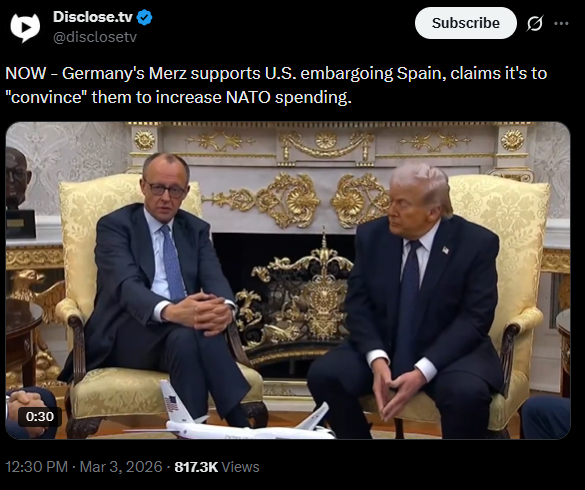Image resolution: width=585 pixels, height=490 pixels.
Task: Click the Subscribe button
Action: tap(466, 23)
